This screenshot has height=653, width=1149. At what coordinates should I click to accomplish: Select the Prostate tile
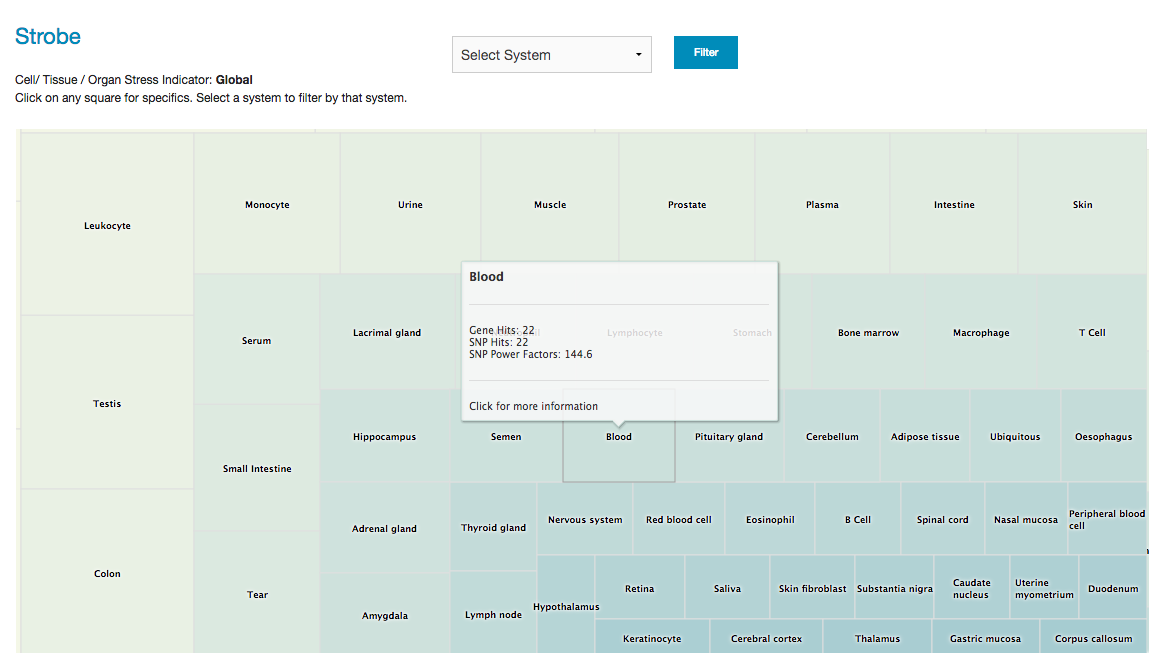pyautogui.click(x=687, y=205)
